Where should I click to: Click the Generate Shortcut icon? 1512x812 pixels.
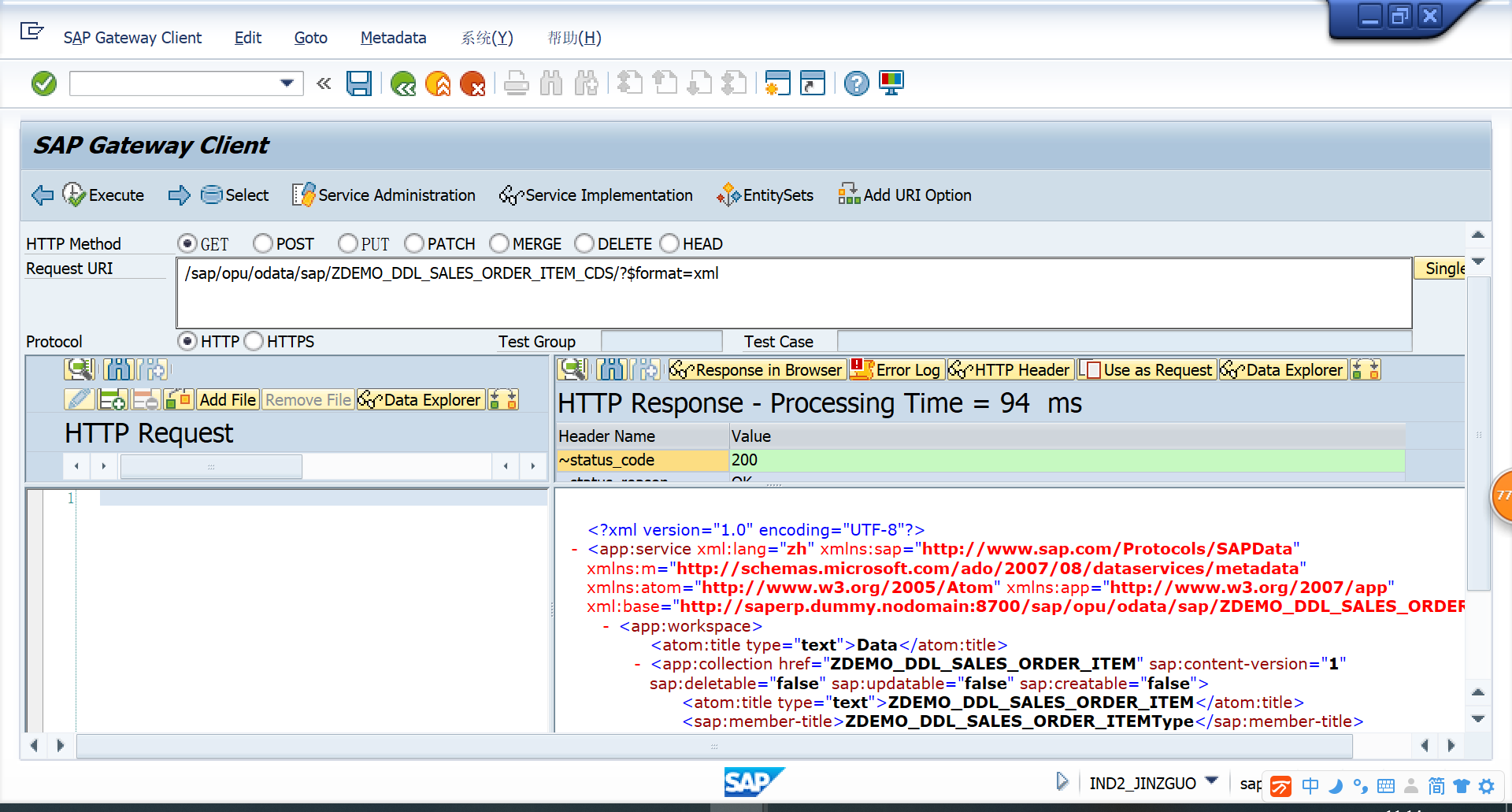coord(812,83)
